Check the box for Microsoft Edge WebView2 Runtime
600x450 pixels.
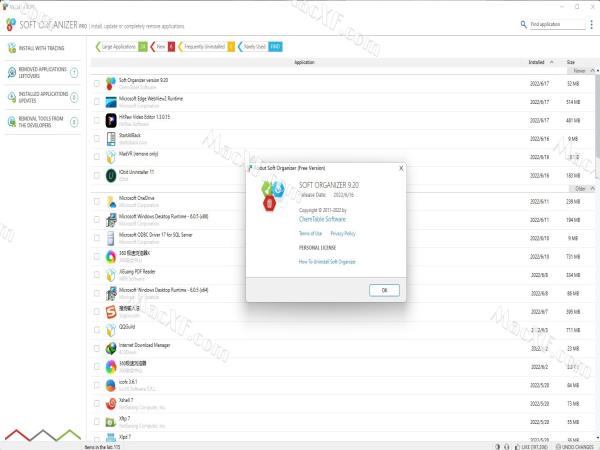click(97, 102)
